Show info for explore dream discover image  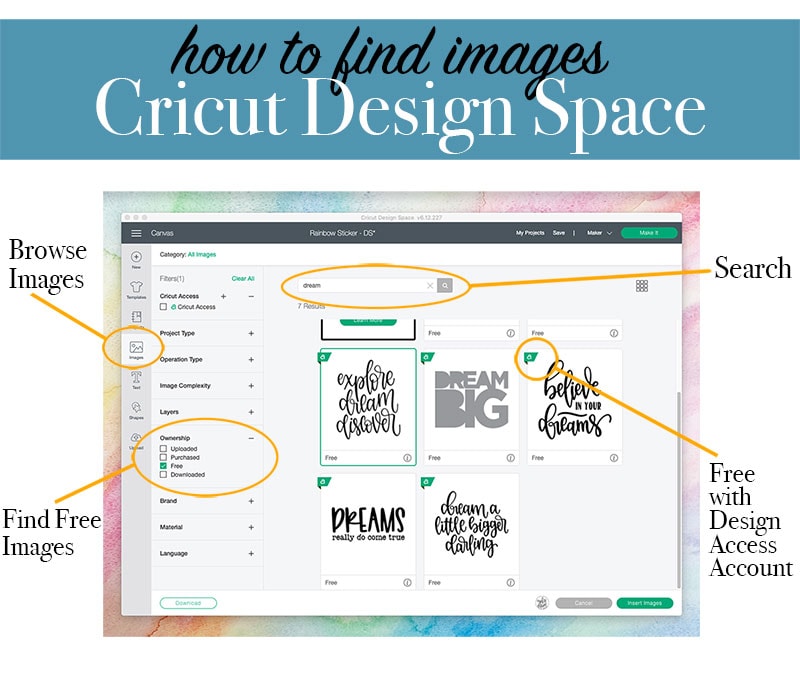point(407,458)
